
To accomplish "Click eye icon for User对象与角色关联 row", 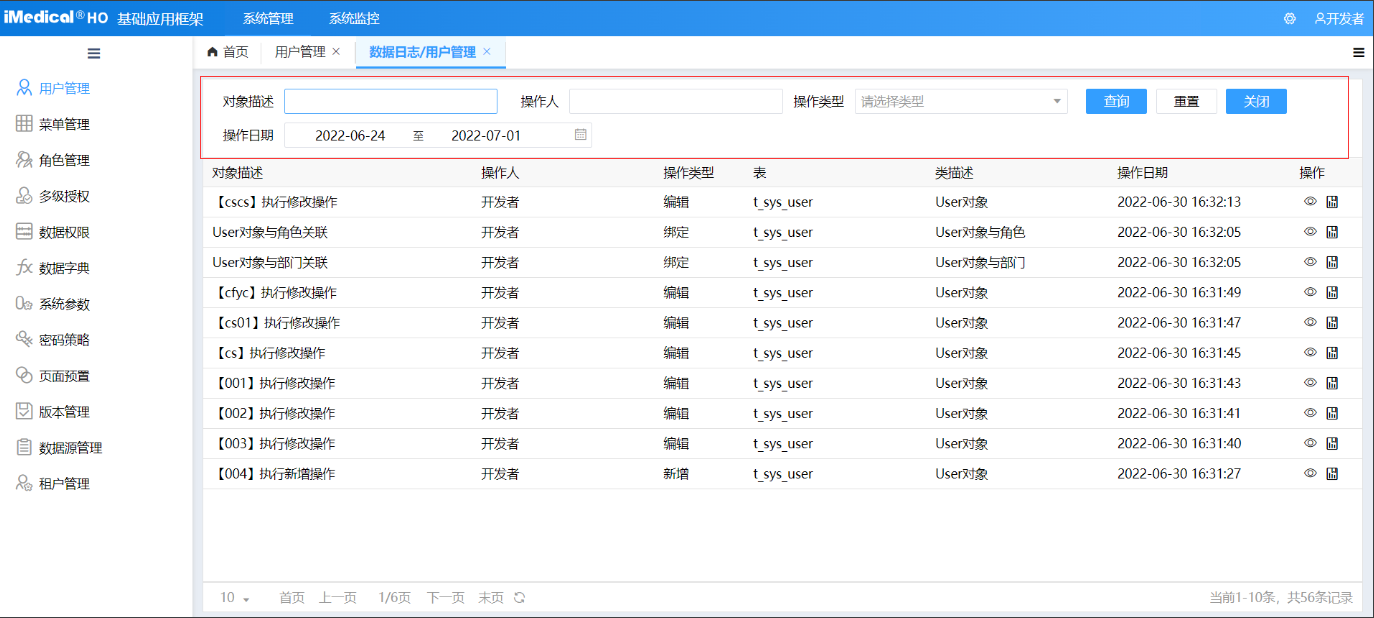I will [1310, 232].
